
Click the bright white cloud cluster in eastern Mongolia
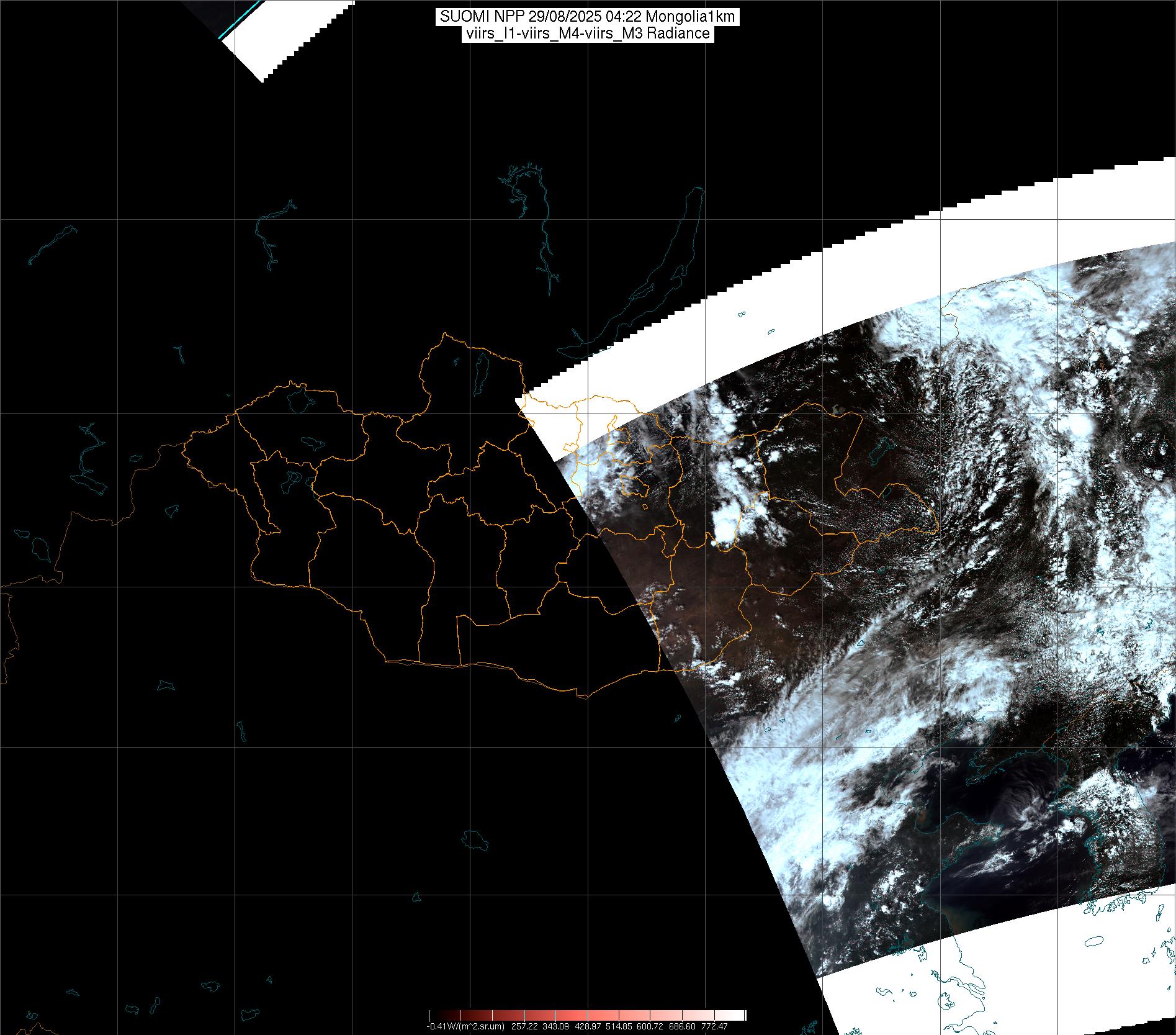723,528
